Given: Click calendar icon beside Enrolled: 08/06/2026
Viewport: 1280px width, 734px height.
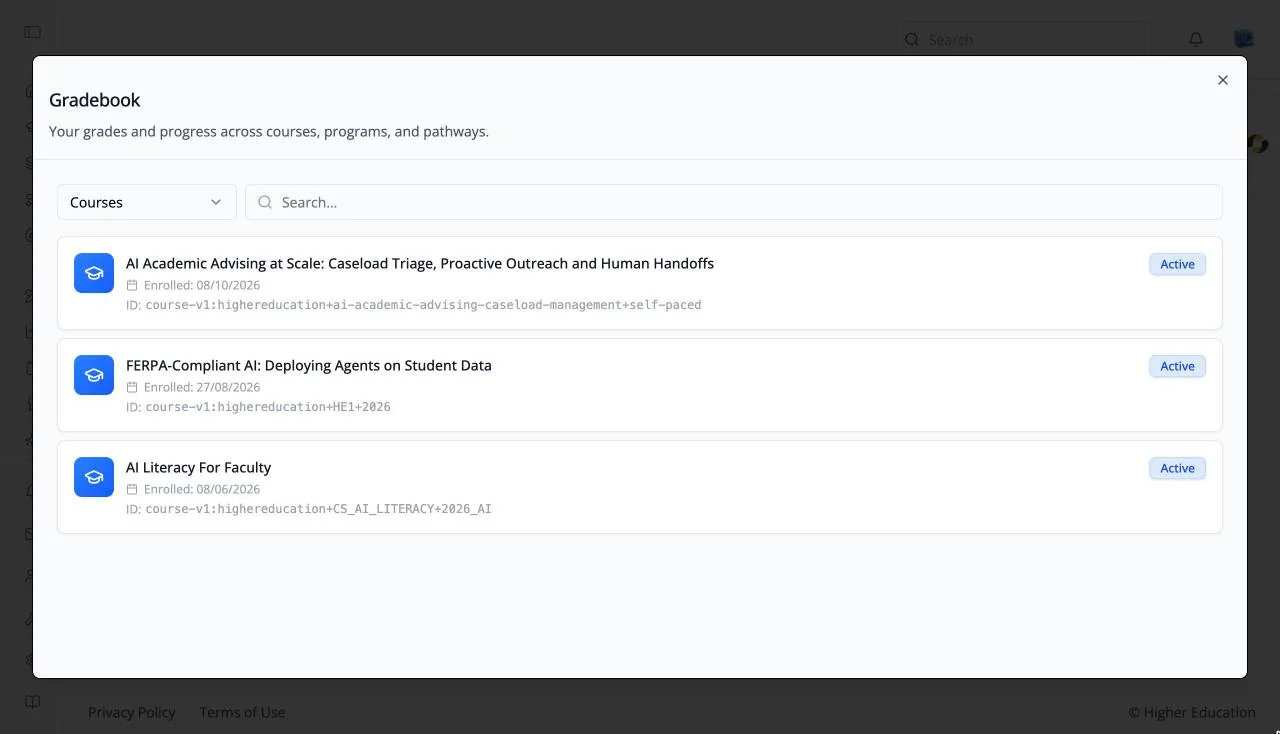Looking at the screenshot, I should click(x=132, y=489).
